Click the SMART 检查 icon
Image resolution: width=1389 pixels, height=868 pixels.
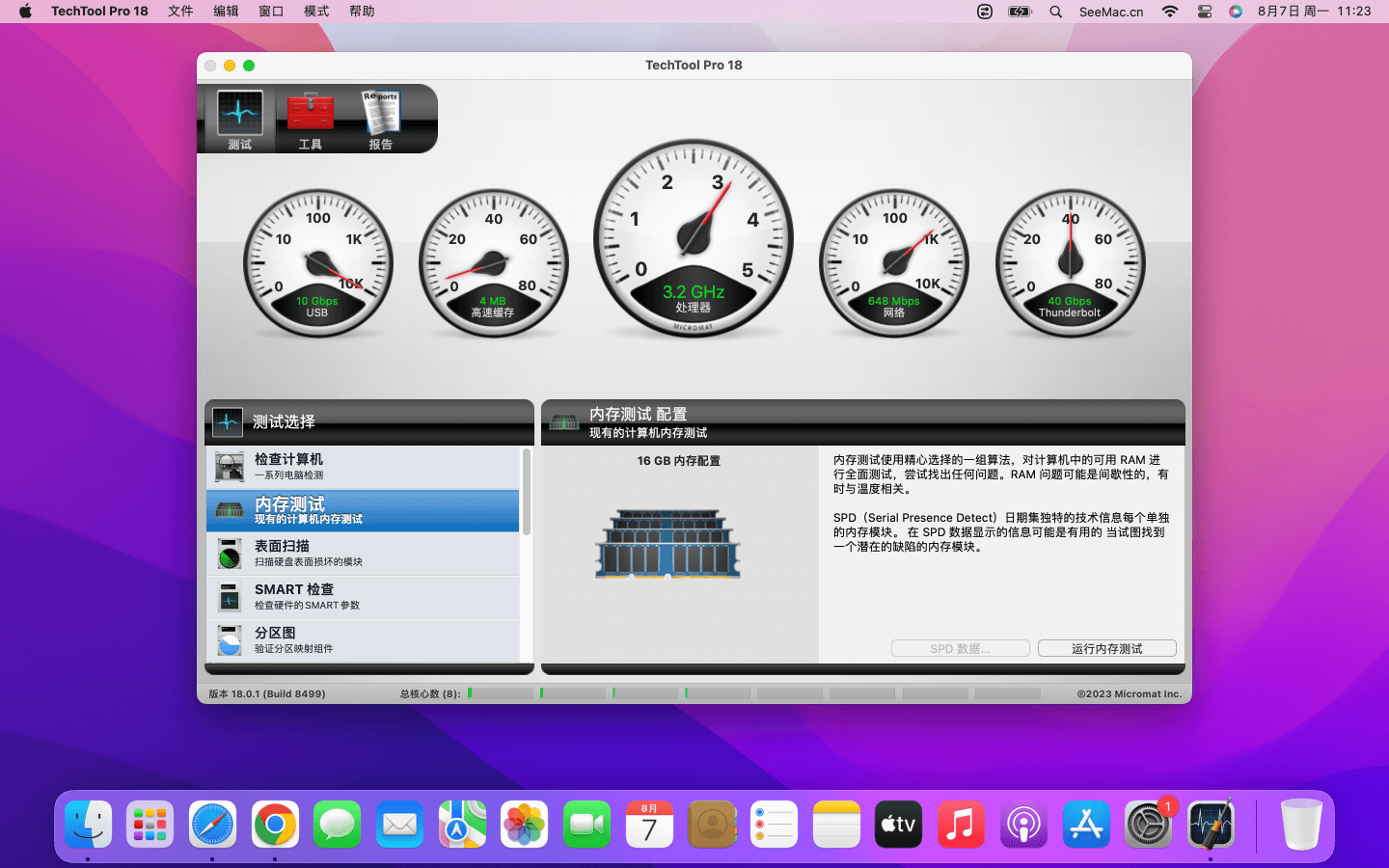click(230, 597)
